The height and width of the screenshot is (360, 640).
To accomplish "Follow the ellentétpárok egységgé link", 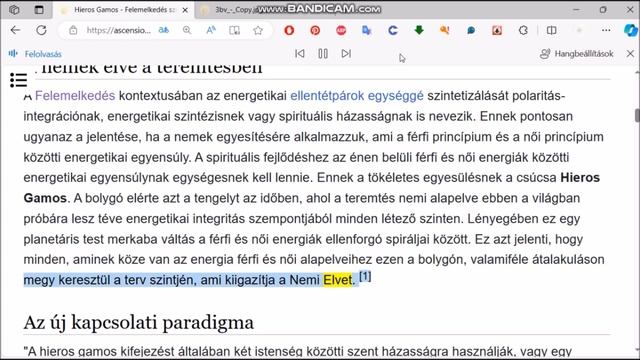I will click(357, 96).
